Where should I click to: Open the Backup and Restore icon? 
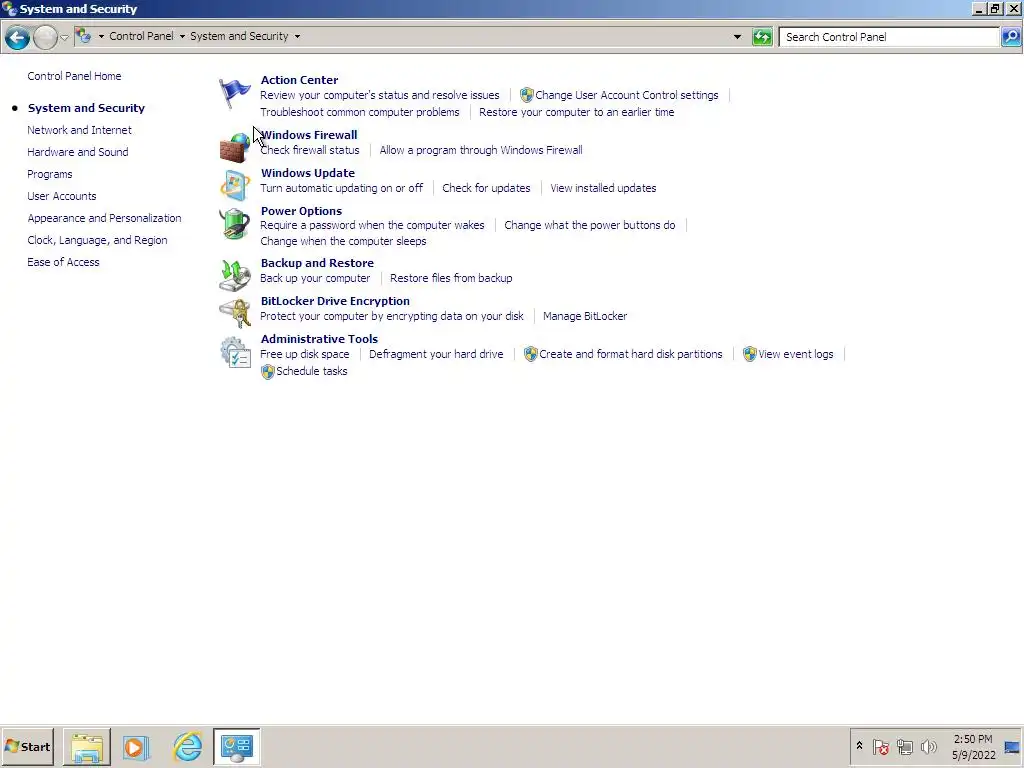tap(234, 275)
